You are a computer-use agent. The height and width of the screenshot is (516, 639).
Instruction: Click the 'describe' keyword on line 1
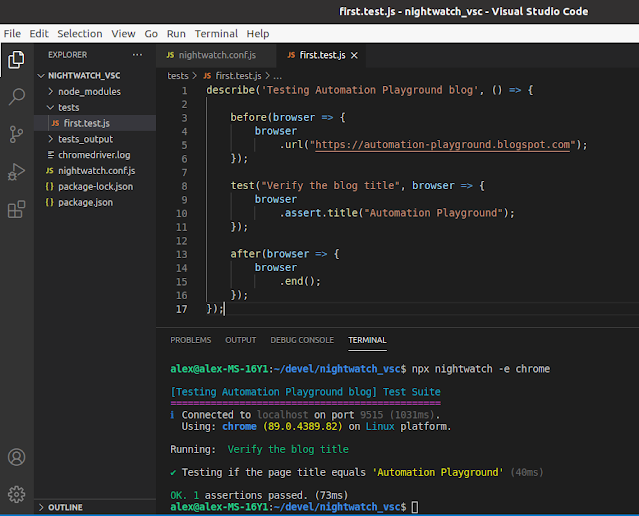point(230,90)
